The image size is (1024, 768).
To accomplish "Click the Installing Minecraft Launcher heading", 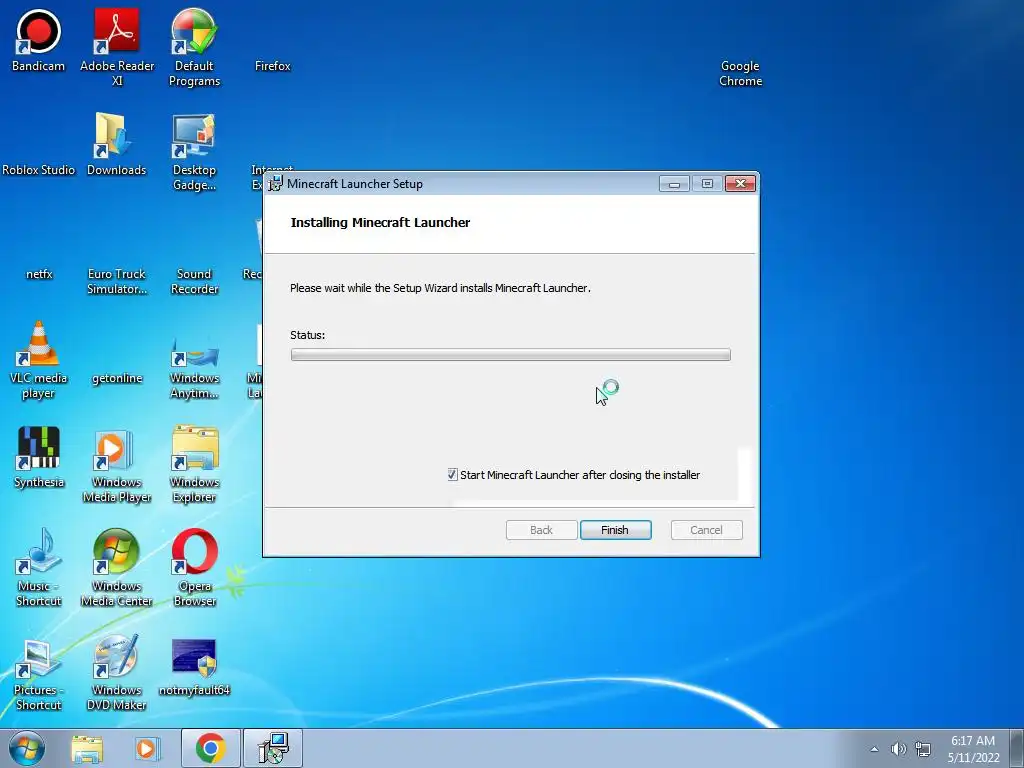I will pyautogui.click(x=380, y=222).
